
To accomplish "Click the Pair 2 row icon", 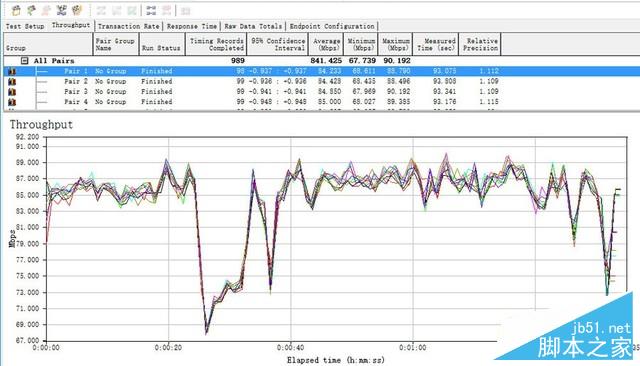I will pos(12,82).
